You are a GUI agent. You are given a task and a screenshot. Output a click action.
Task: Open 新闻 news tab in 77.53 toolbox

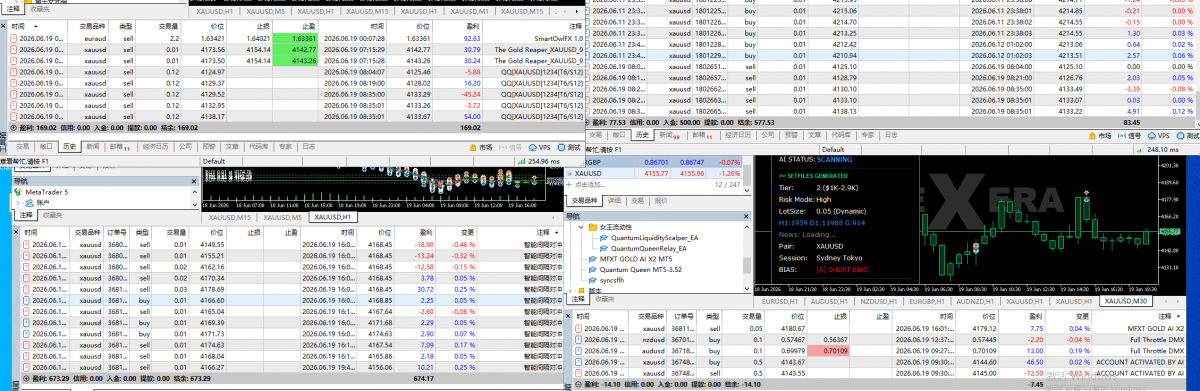click(669, 134)
